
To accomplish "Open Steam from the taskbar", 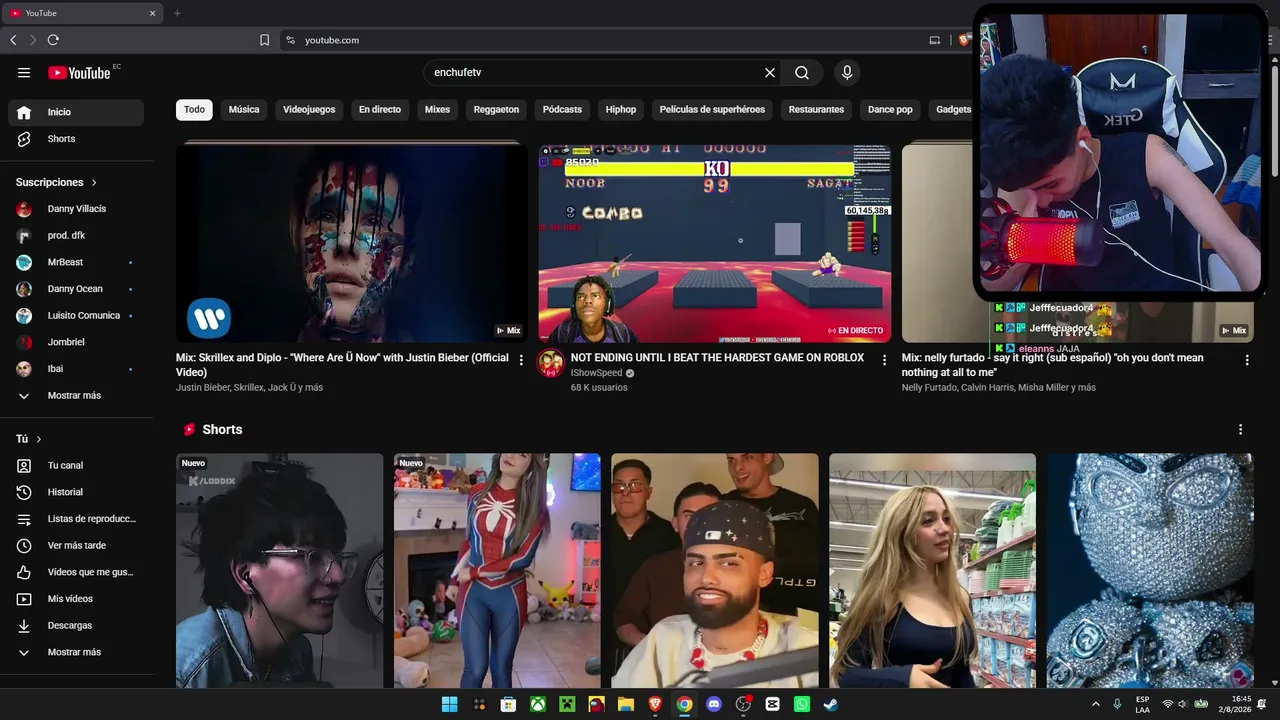I will pos(831,704).
